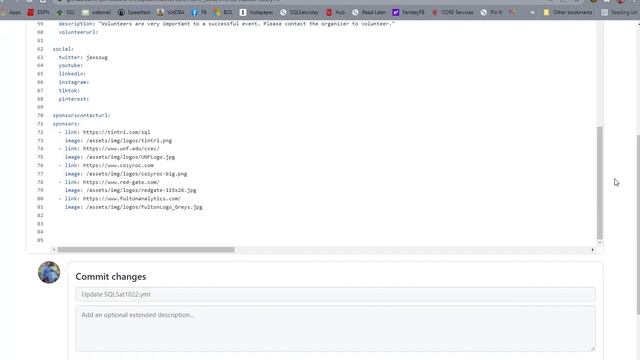This screenshot has width=640, height=360.
Task: Click the horizontal scrollbar right arrow
Action: 593,249
